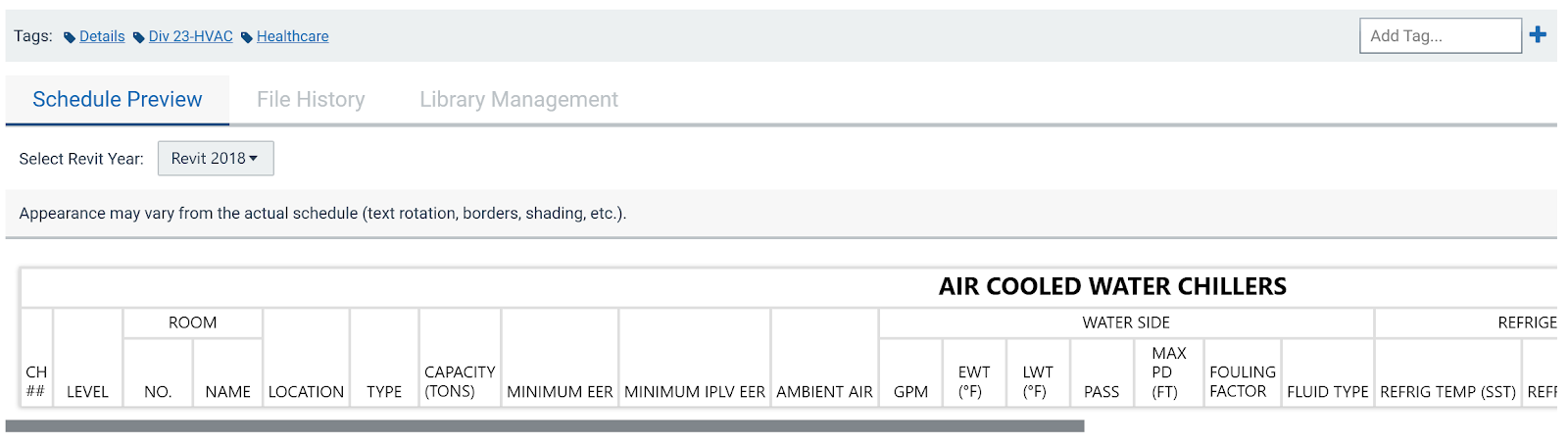
Task: Expand the Revit 2018 year dropdown
Action: coord(216,158)
